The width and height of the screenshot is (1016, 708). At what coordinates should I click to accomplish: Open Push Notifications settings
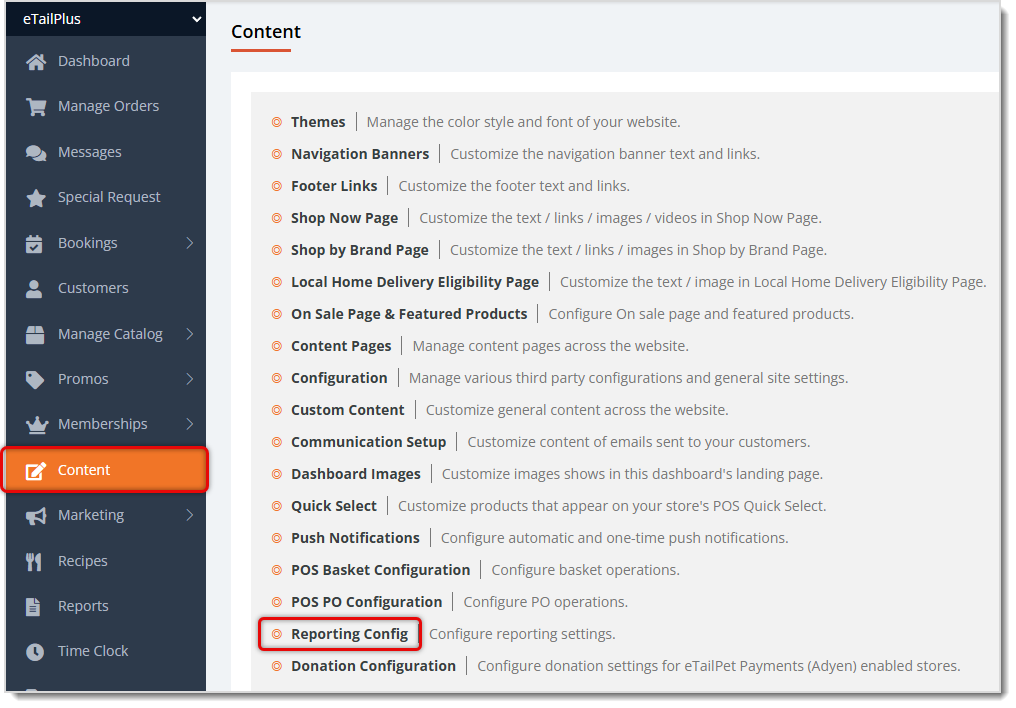(x=355, y=538)
